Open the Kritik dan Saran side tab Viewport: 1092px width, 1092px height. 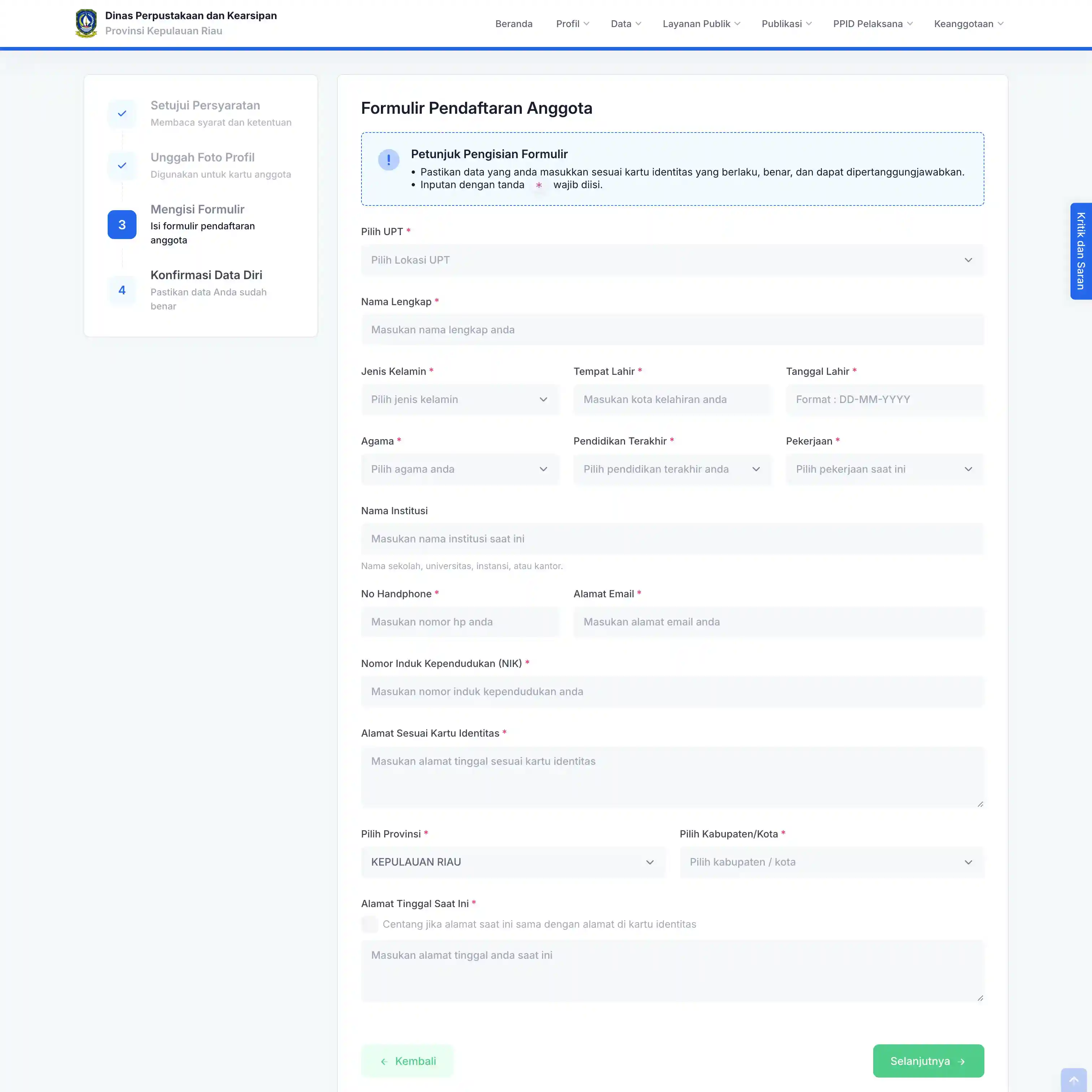pyautogui.click(x=1081, y=251)
